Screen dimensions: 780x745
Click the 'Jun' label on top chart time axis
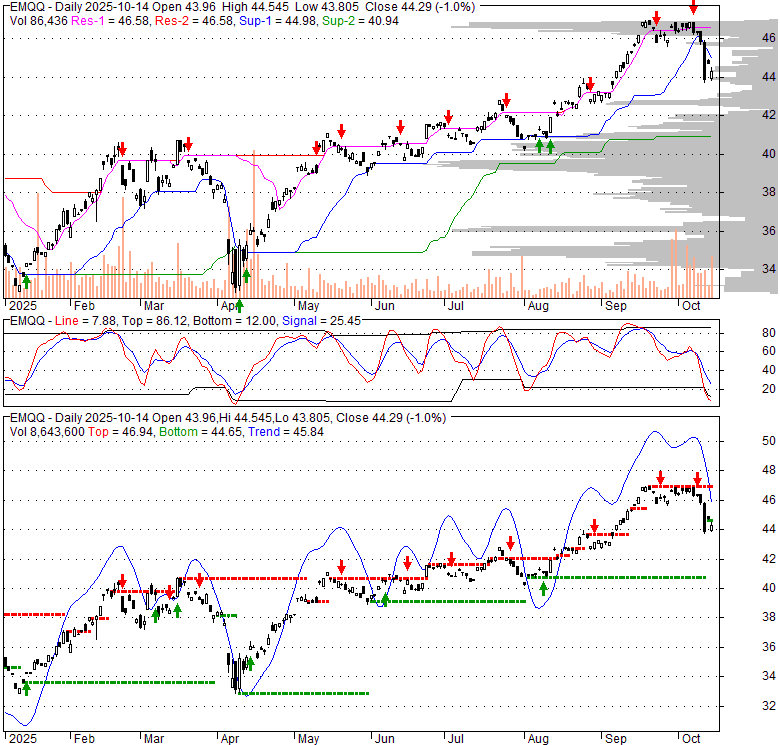pyautogui.click(x=385, y=306)
